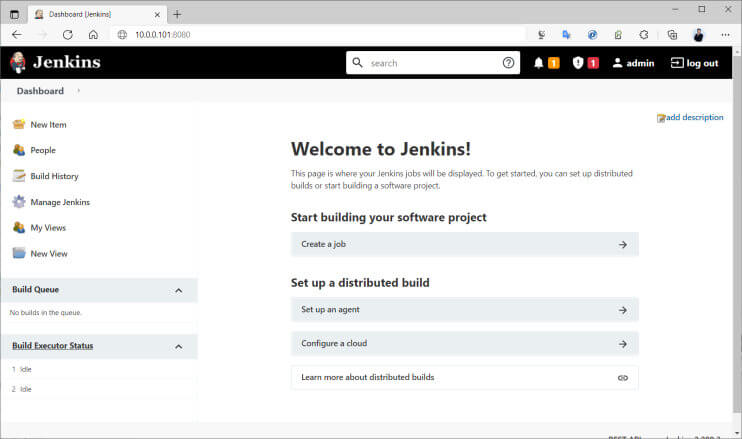Click the New View folder icon
The image size is (742, 439).
(x=19, y=253)
